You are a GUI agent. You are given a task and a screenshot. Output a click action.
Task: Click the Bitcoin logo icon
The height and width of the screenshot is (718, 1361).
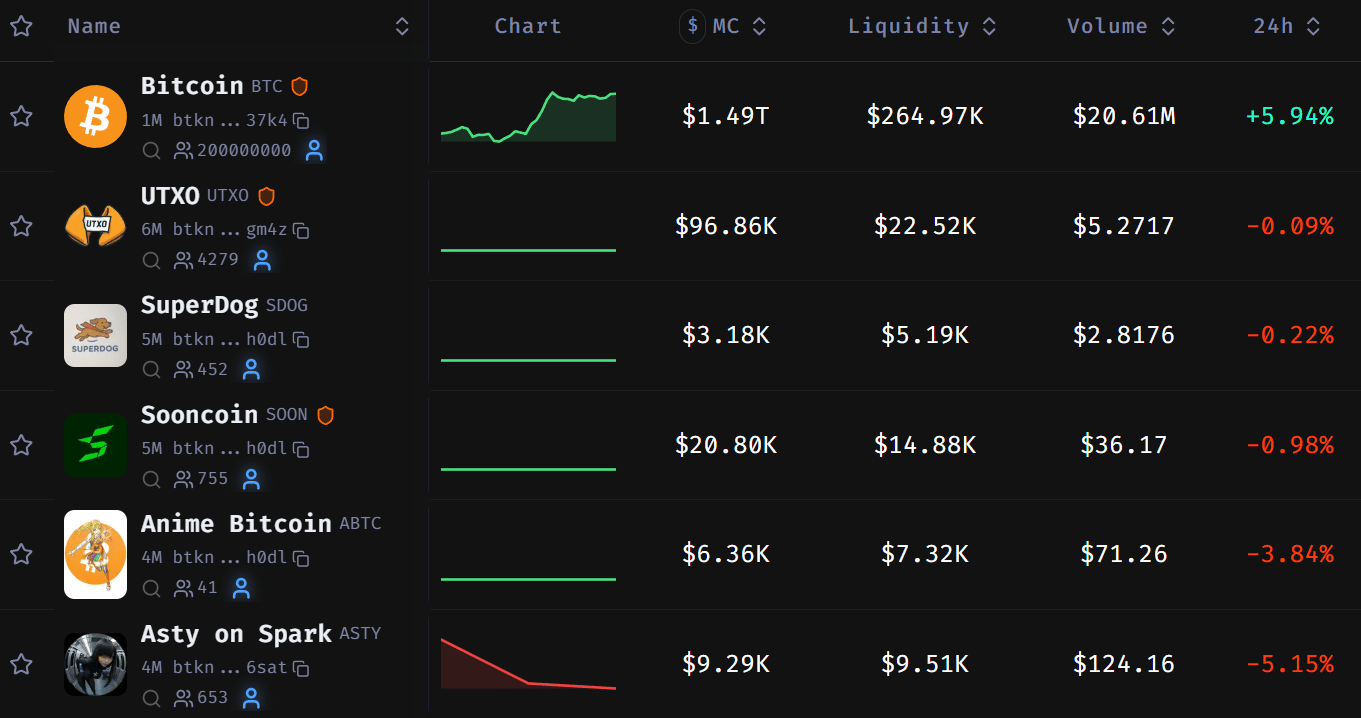tap(95, 116)
